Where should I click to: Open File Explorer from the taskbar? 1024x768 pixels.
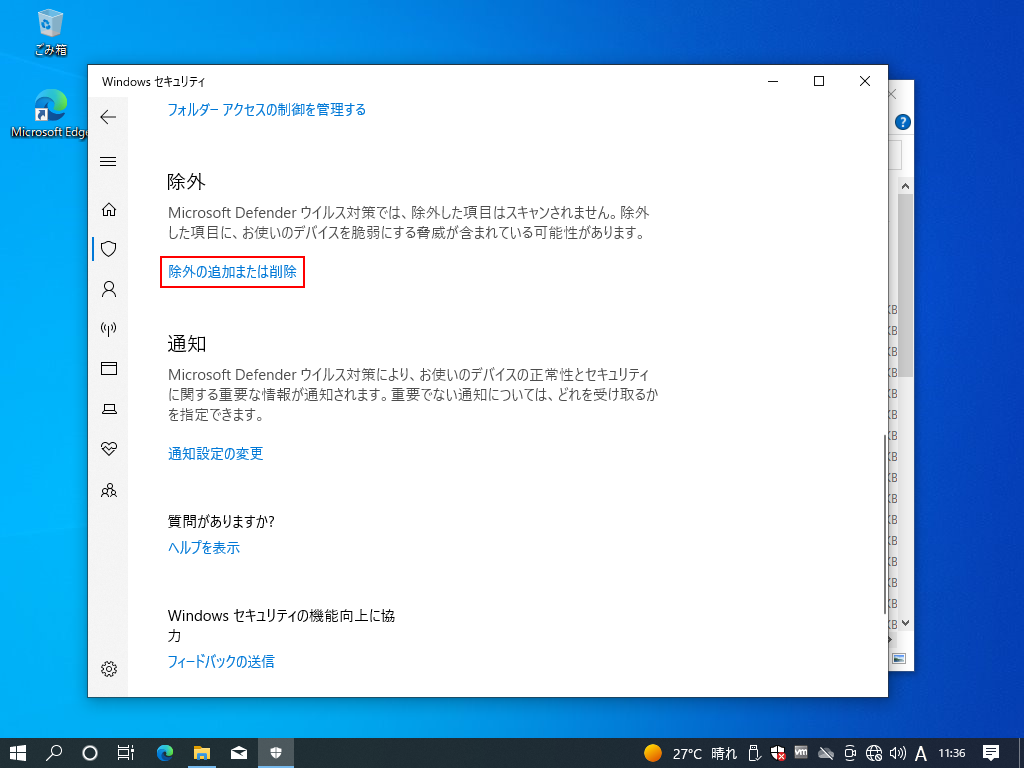click(202, 753)
